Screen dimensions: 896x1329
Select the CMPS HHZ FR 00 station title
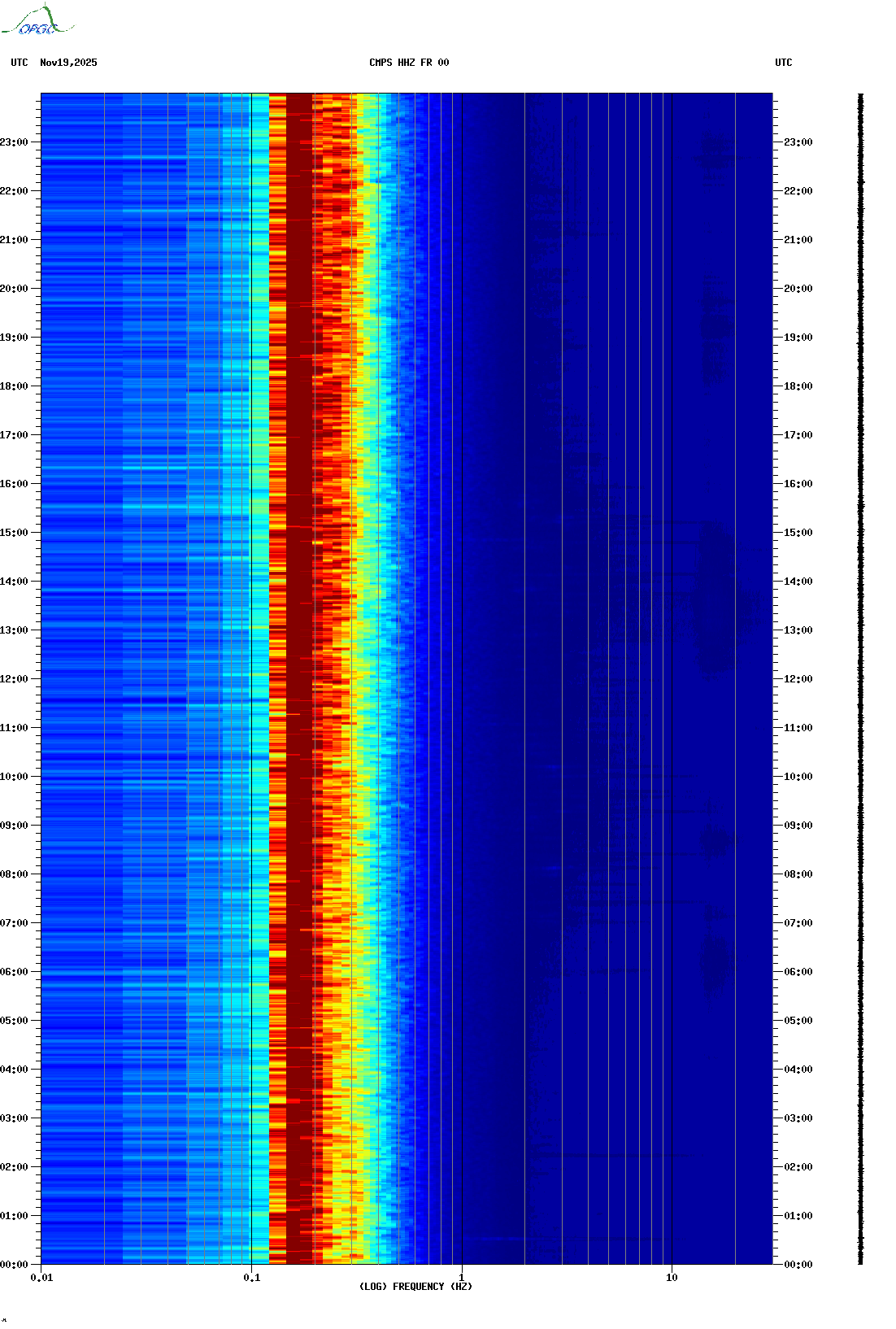409,63
